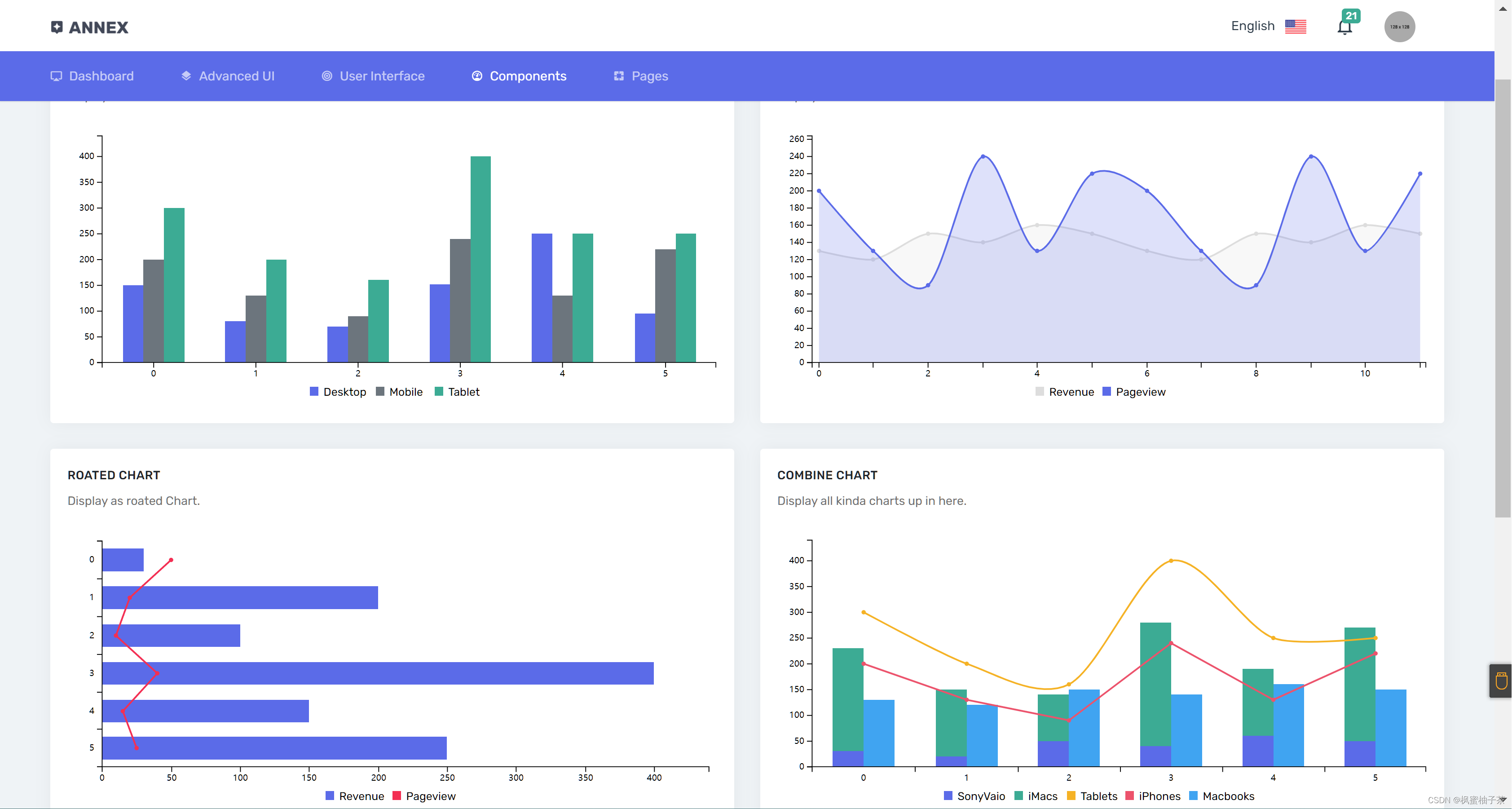
Task: Open the notifications bell icon
Action: 1344,27
